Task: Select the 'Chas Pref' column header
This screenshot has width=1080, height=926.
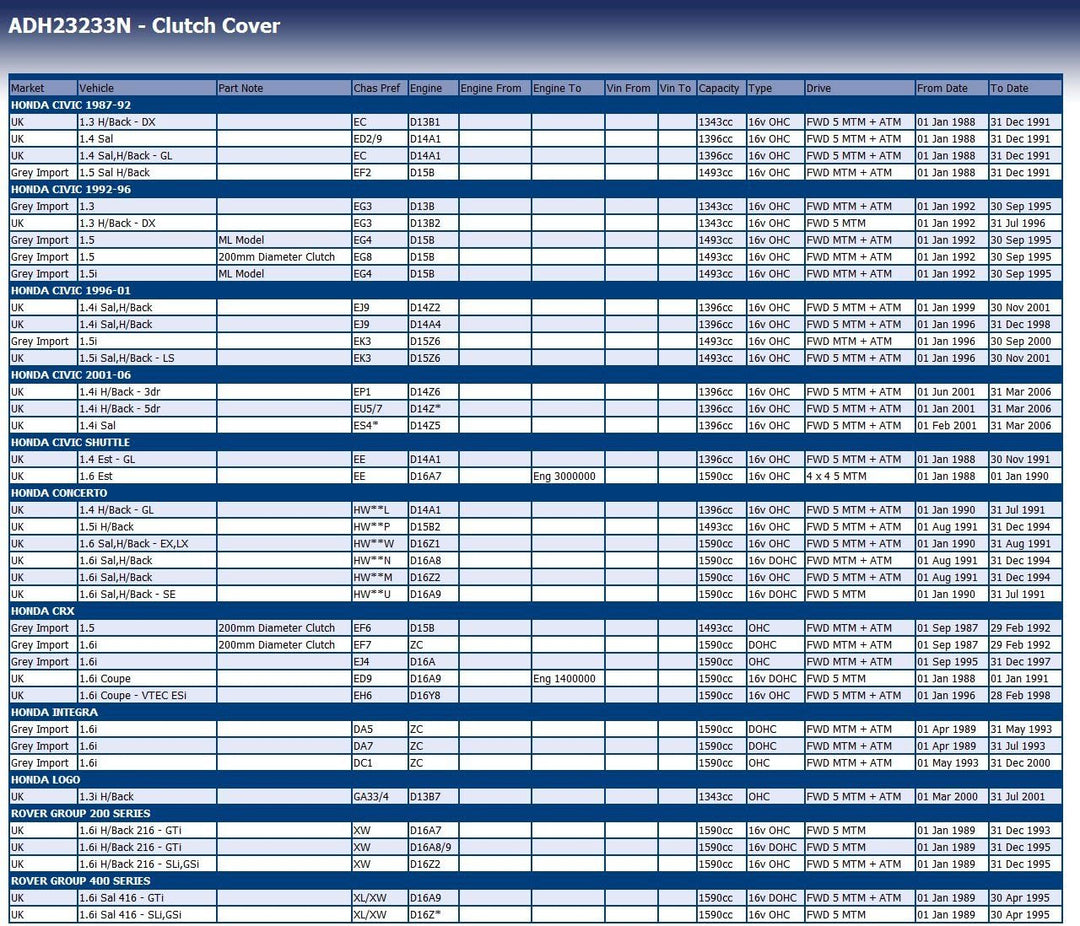Action: [380, 88]
